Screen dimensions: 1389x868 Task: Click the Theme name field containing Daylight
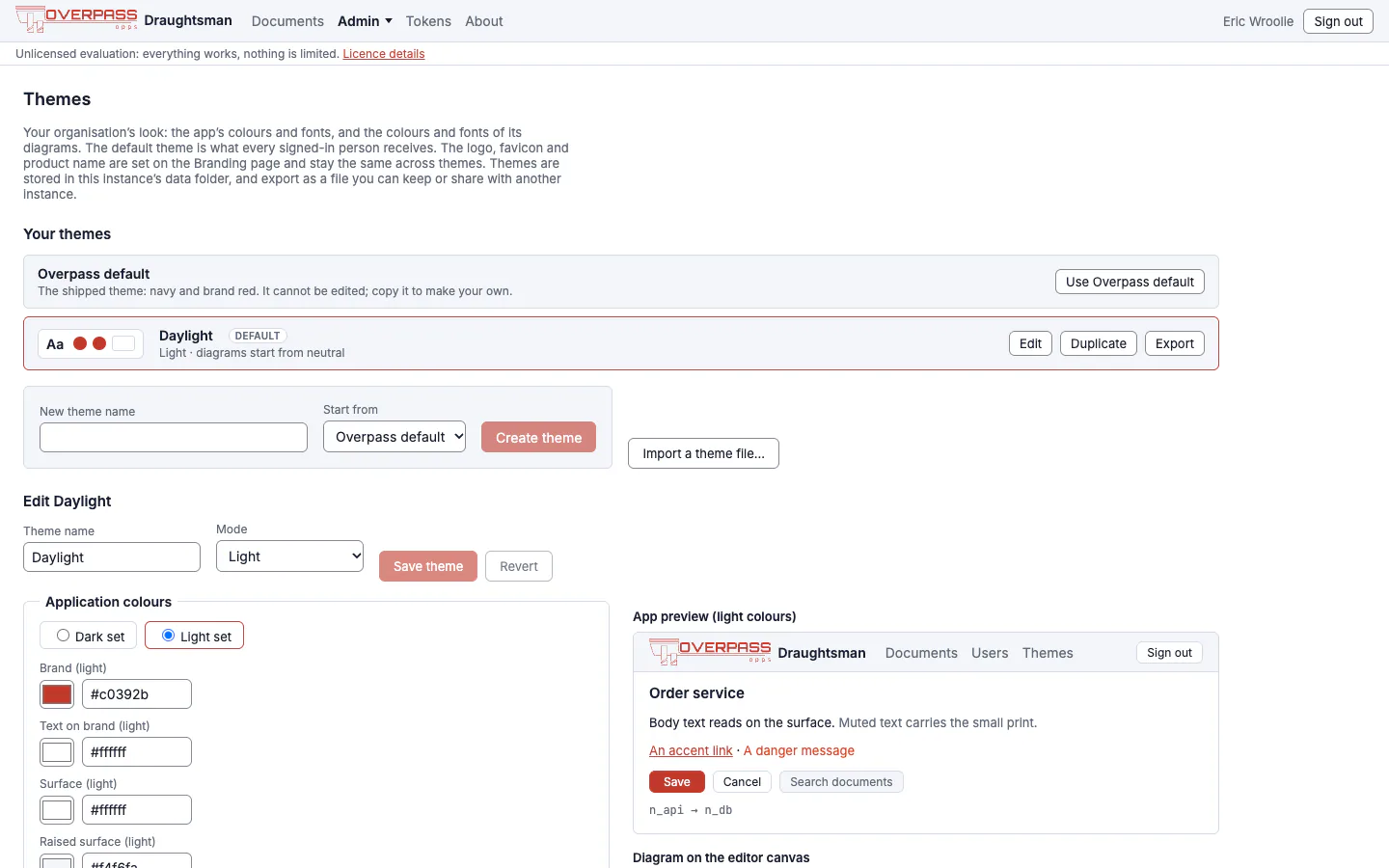(112, 556)
